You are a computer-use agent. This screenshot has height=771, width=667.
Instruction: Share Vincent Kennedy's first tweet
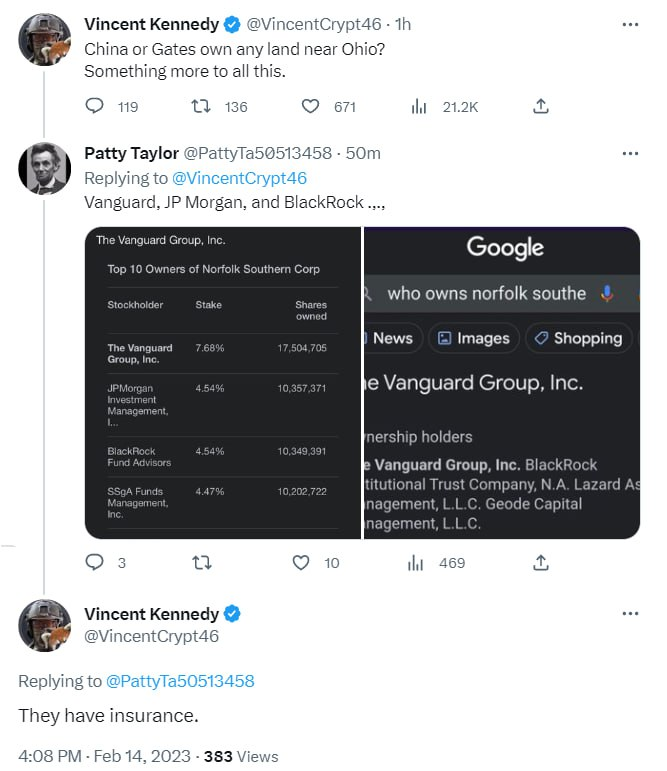click(x=540, y=106)
